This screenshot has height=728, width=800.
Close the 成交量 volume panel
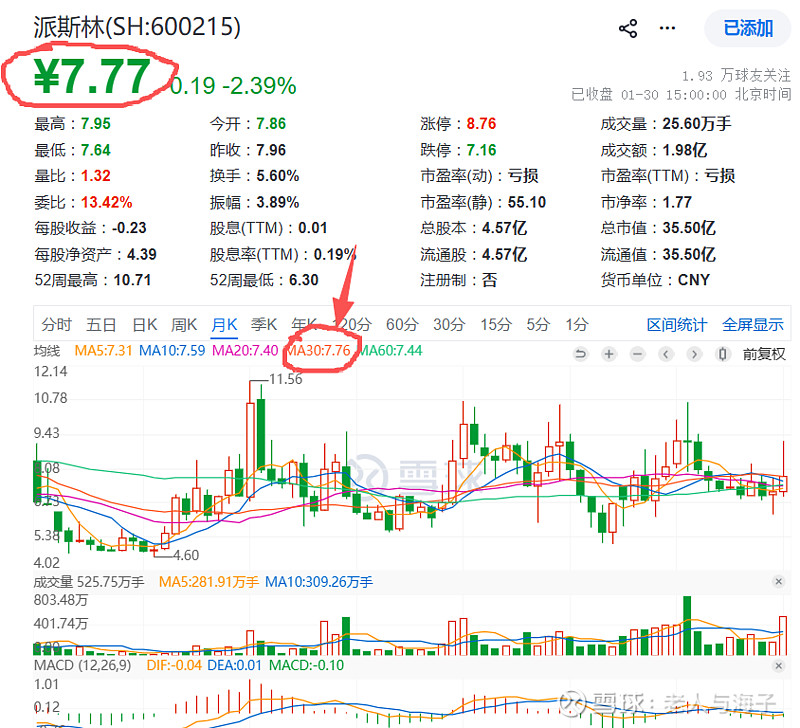tap(779, 581)
